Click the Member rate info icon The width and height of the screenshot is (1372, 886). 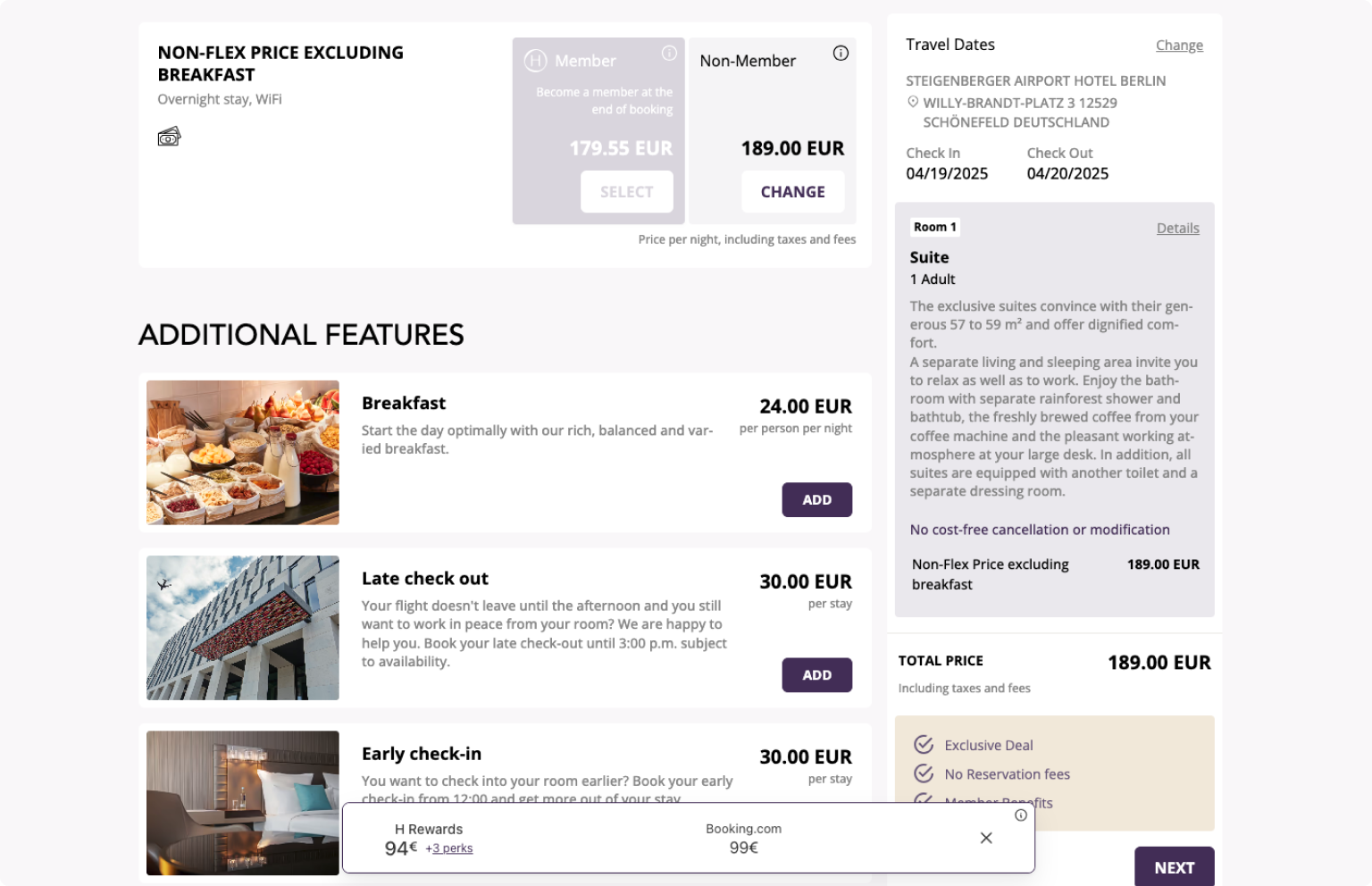(669, 54)
